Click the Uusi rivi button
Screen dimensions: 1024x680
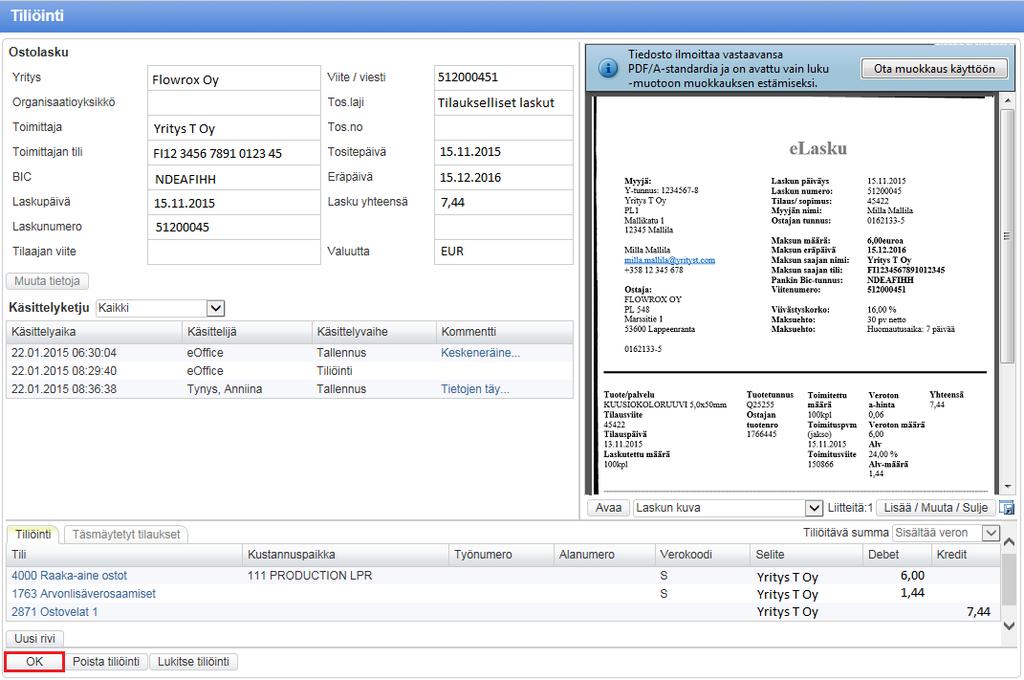pyautogui.click(x=35, y=638)
